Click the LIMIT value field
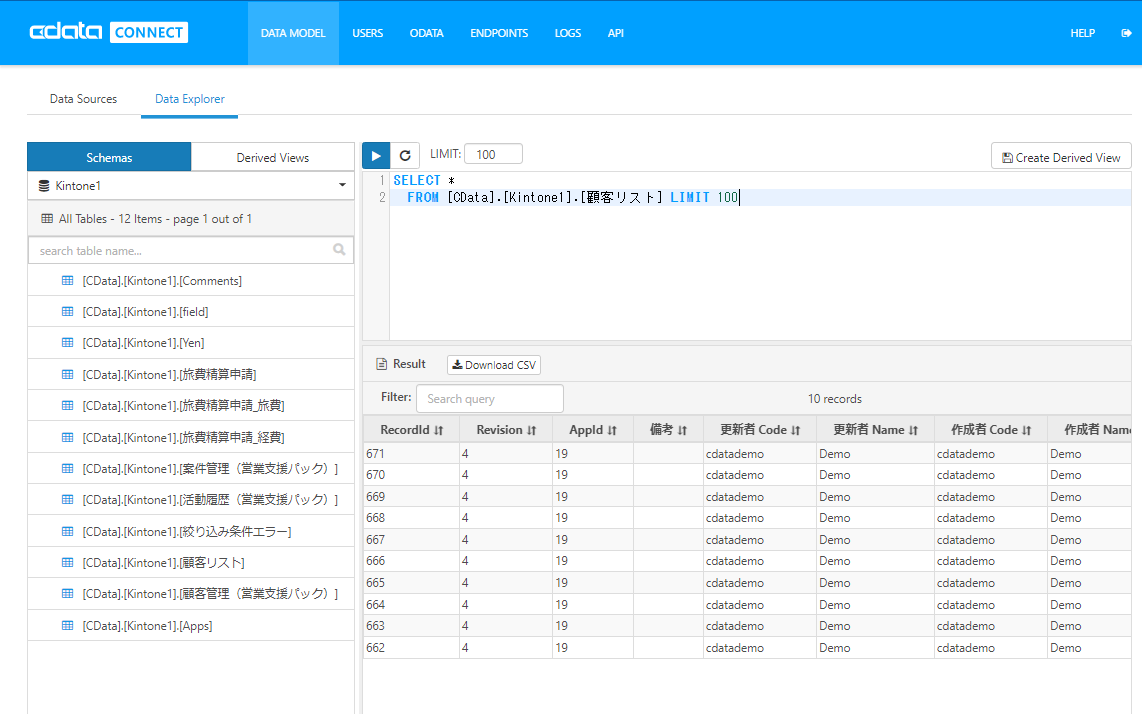 tap(493, 154)
